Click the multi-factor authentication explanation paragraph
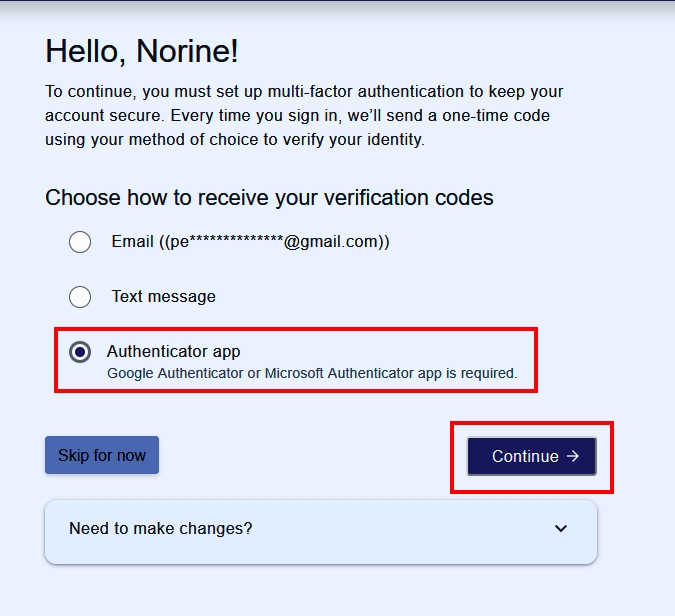 pyautogui.click(x=304, y=115)
